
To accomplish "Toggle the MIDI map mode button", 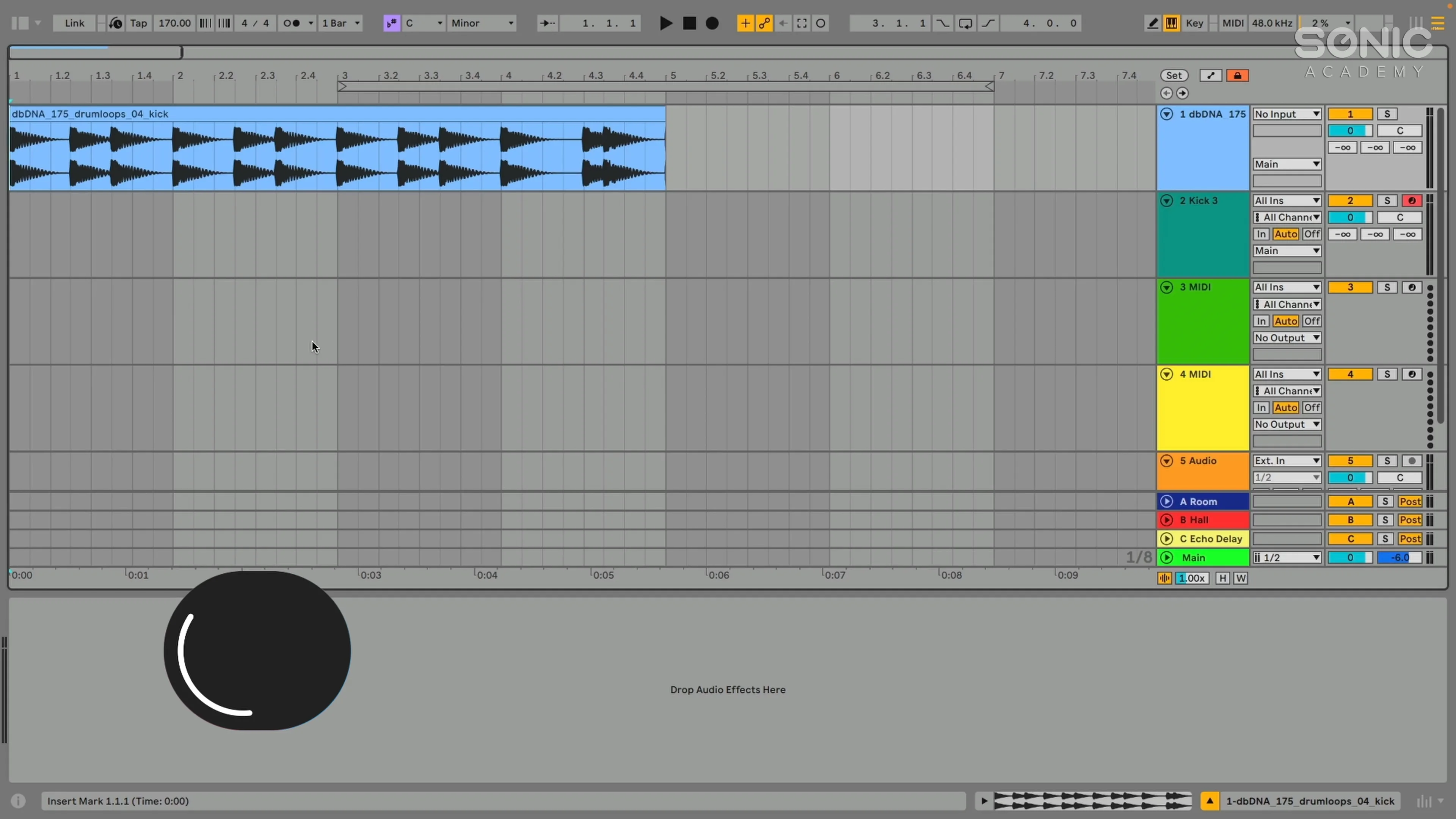I will point(1232,23).
